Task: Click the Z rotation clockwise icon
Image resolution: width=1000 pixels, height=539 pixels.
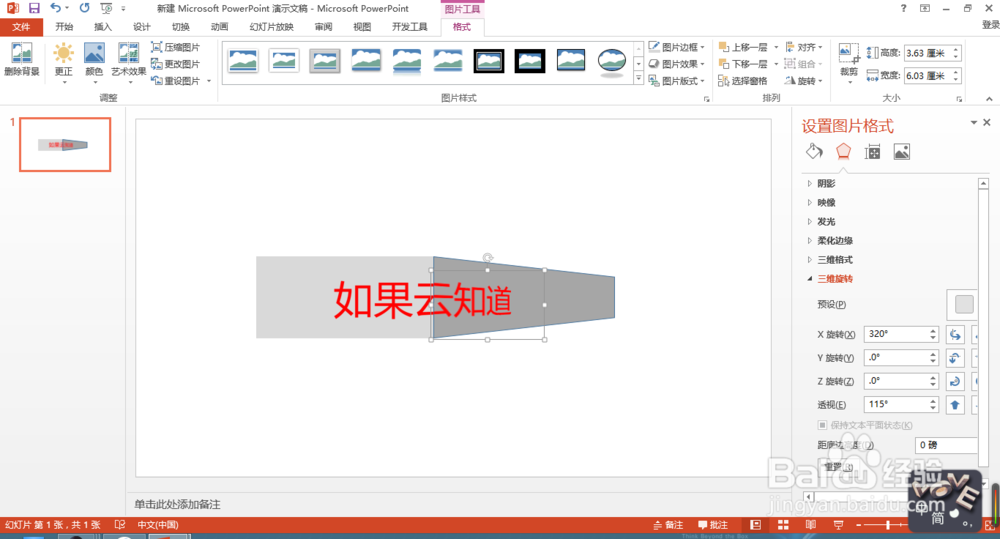Action: (x=955, y=381)
